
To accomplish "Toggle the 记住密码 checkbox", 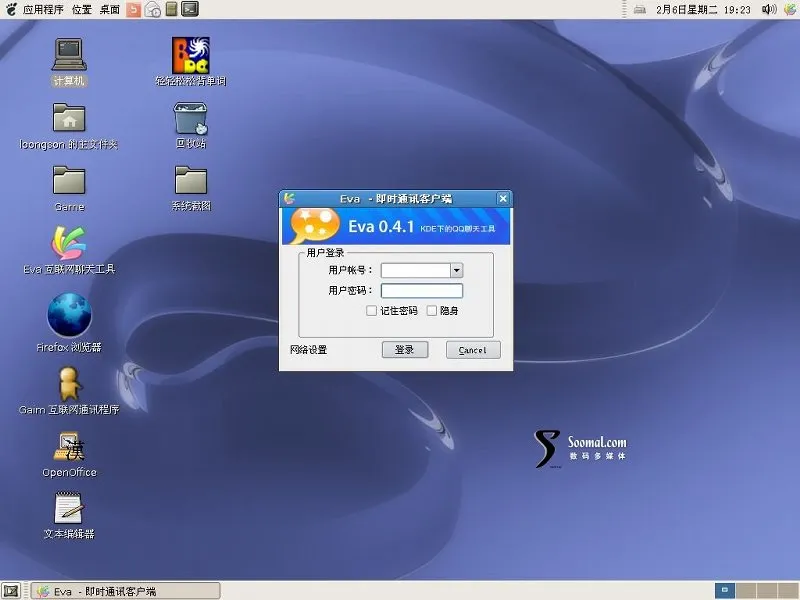I will [371, 311].
